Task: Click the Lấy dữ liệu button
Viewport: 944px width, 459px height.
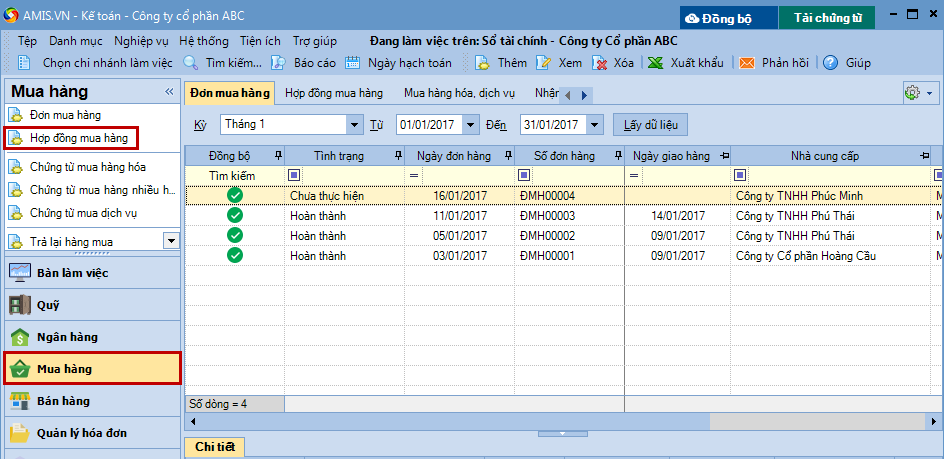Action: 650,125
